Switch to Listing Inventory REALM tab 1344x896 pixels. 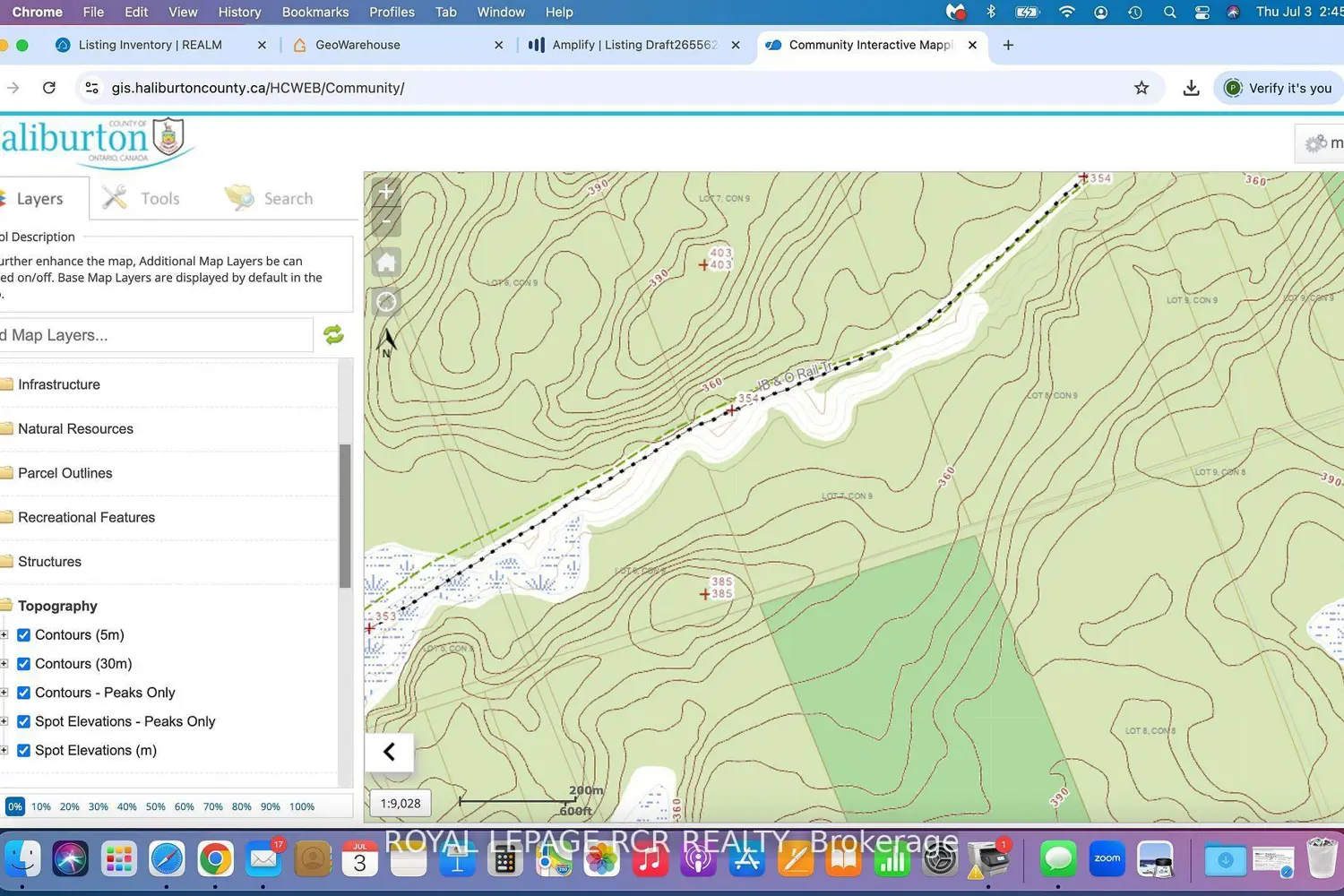[150, 45]
